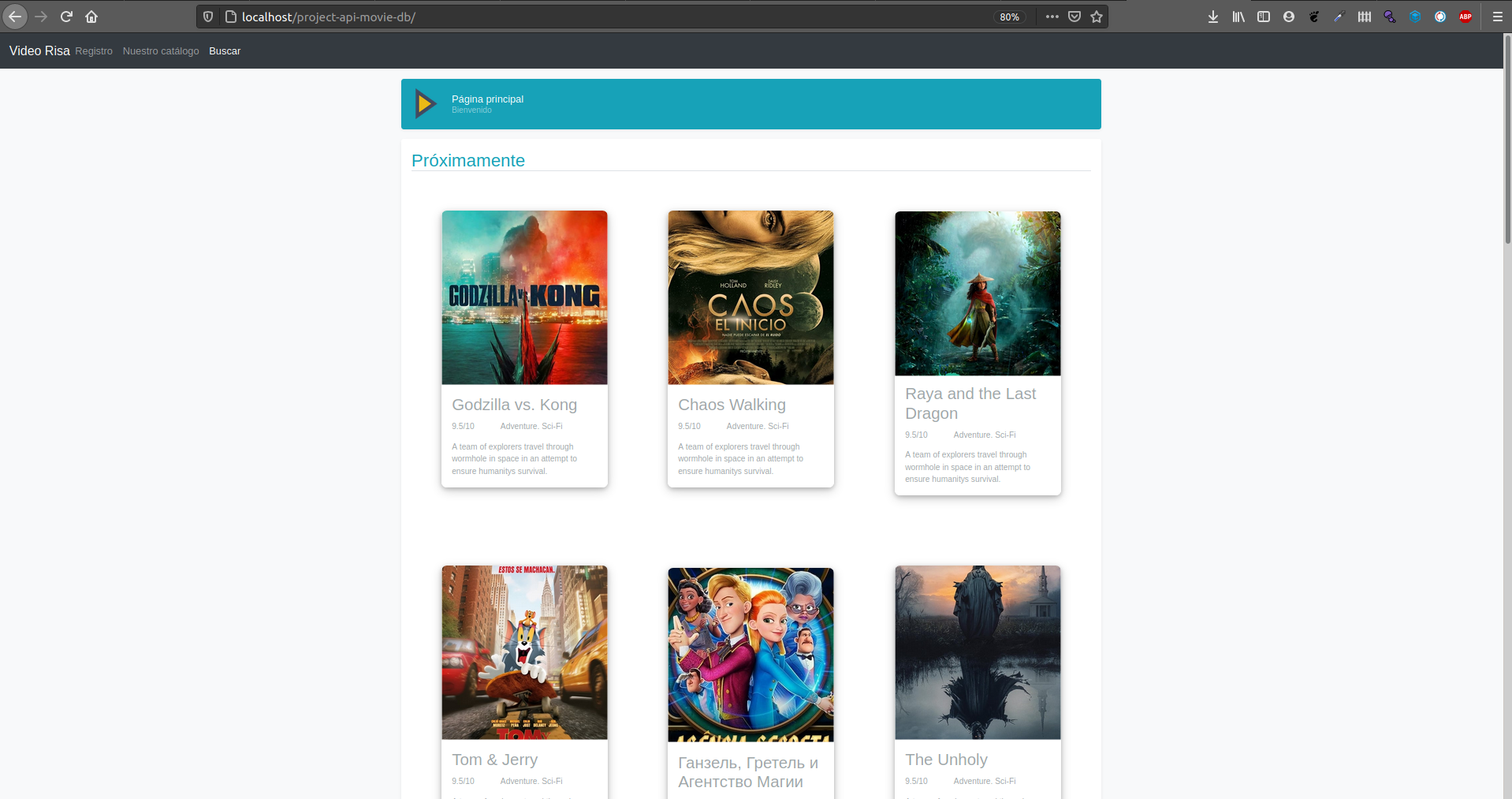Open tracking protection shield icon
The height and width of the screenshot is (799, 1512).
click(x=208, y=17)
